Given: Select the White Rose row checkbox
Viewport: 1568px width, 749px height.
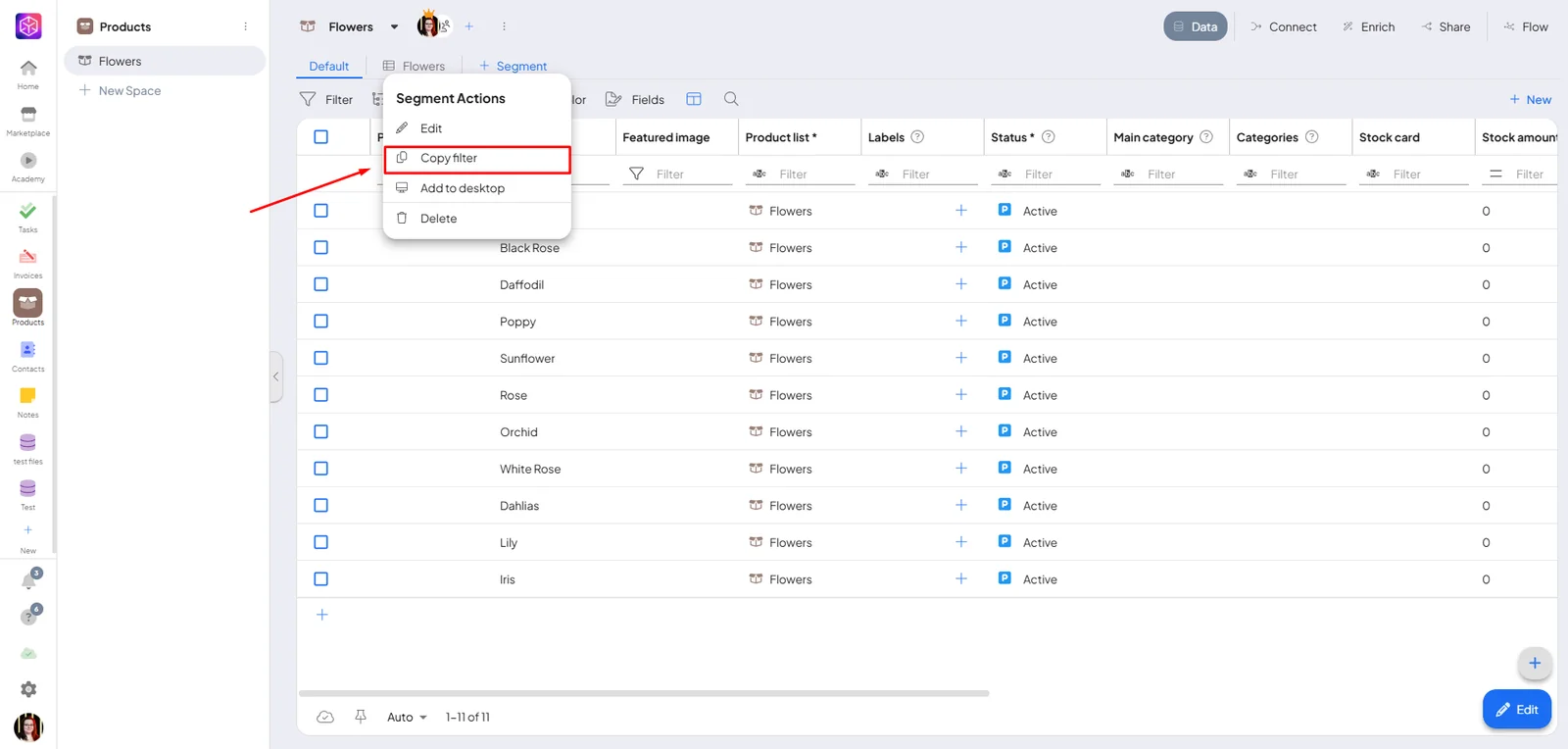Looking at the screenshot, I should tap(320, 469).
